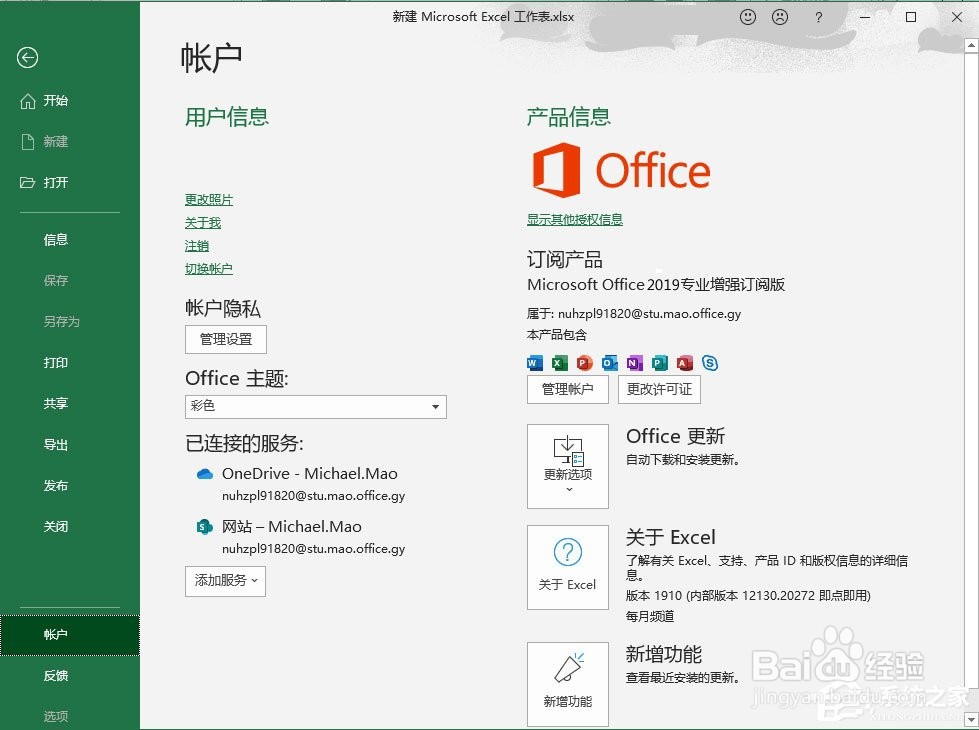Click the 更改许可证 button
This screenshot has width=979, height=730.
click(x=659, y=389)
